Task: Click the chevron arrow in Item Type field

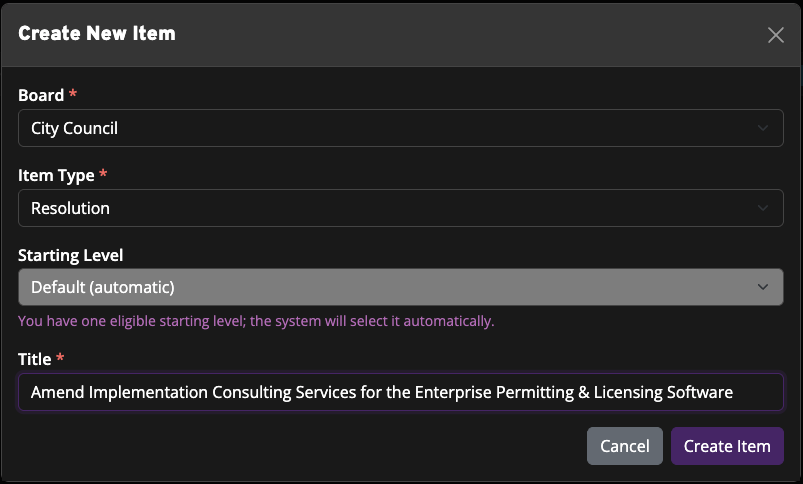Action: (763, 208)
